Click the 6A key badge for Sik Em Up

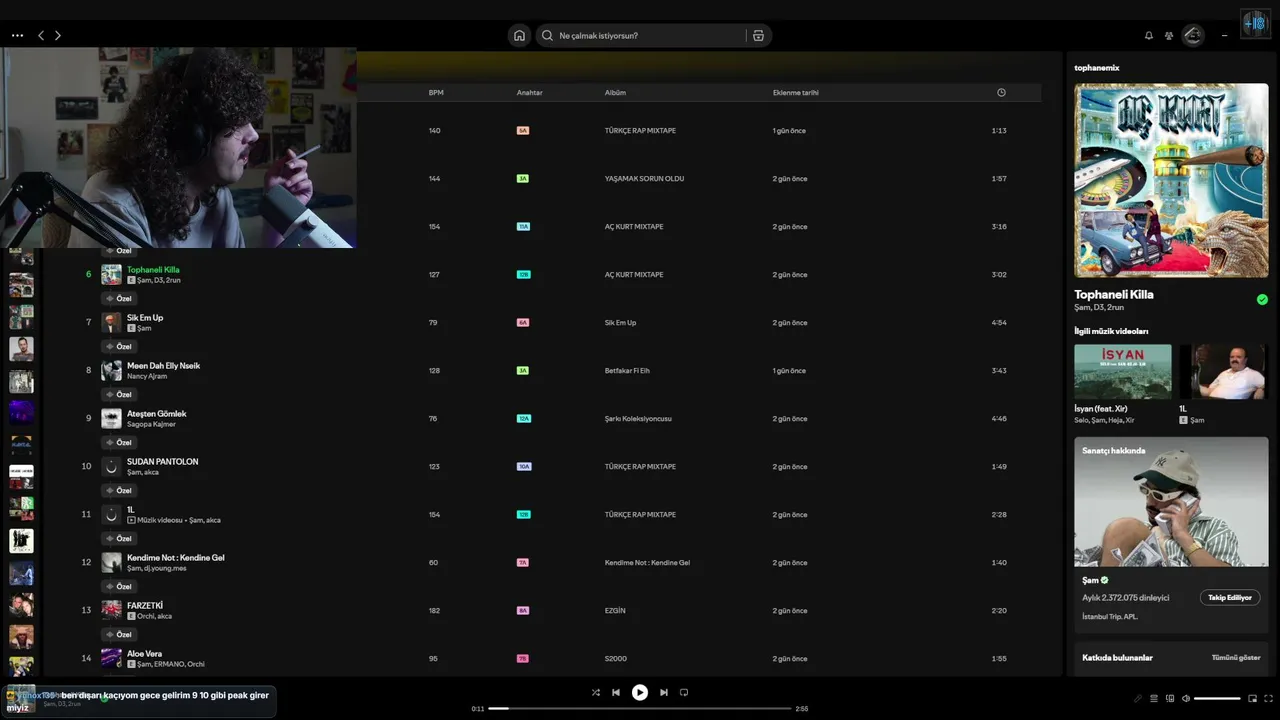(x=523, y=322)
